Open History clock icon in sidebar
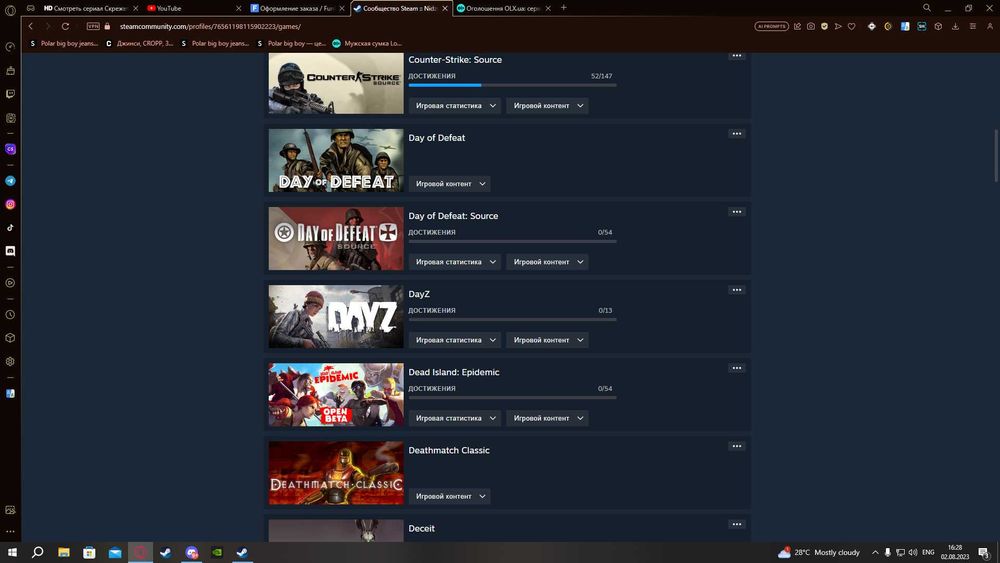The width and height of the screenshot is (1000, 563). [10, 315]
